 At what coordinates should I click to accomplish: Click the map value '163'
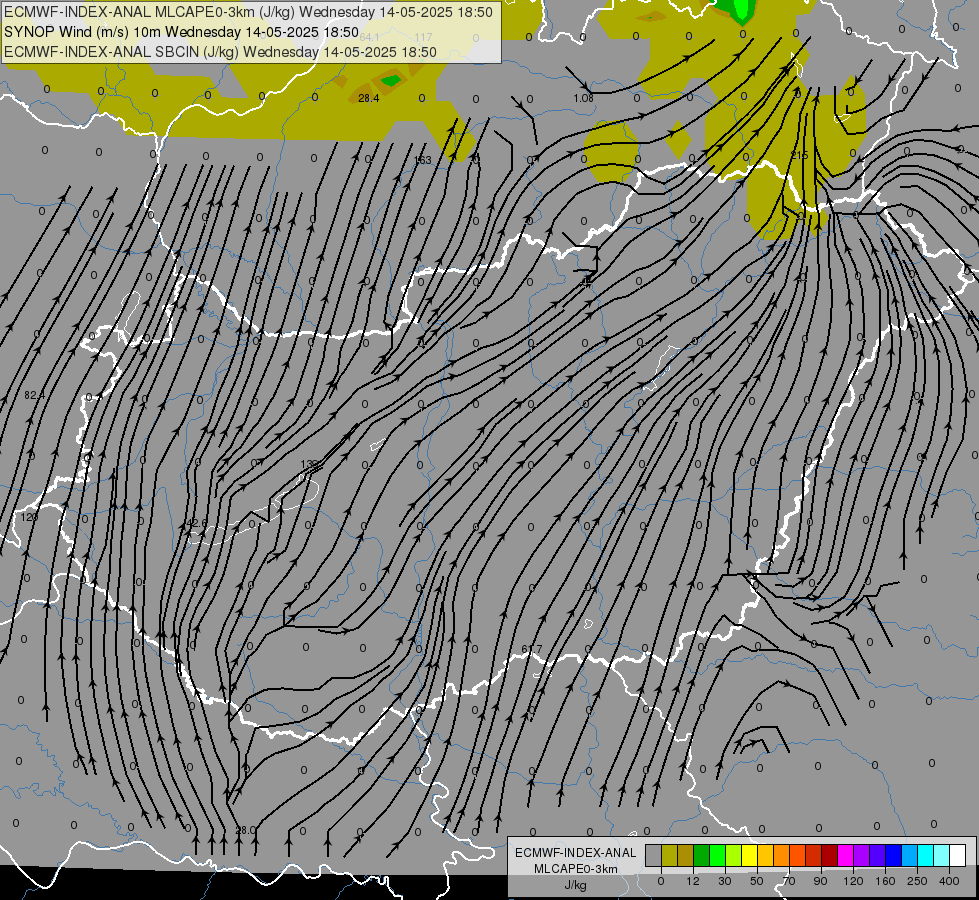point(423,160)
